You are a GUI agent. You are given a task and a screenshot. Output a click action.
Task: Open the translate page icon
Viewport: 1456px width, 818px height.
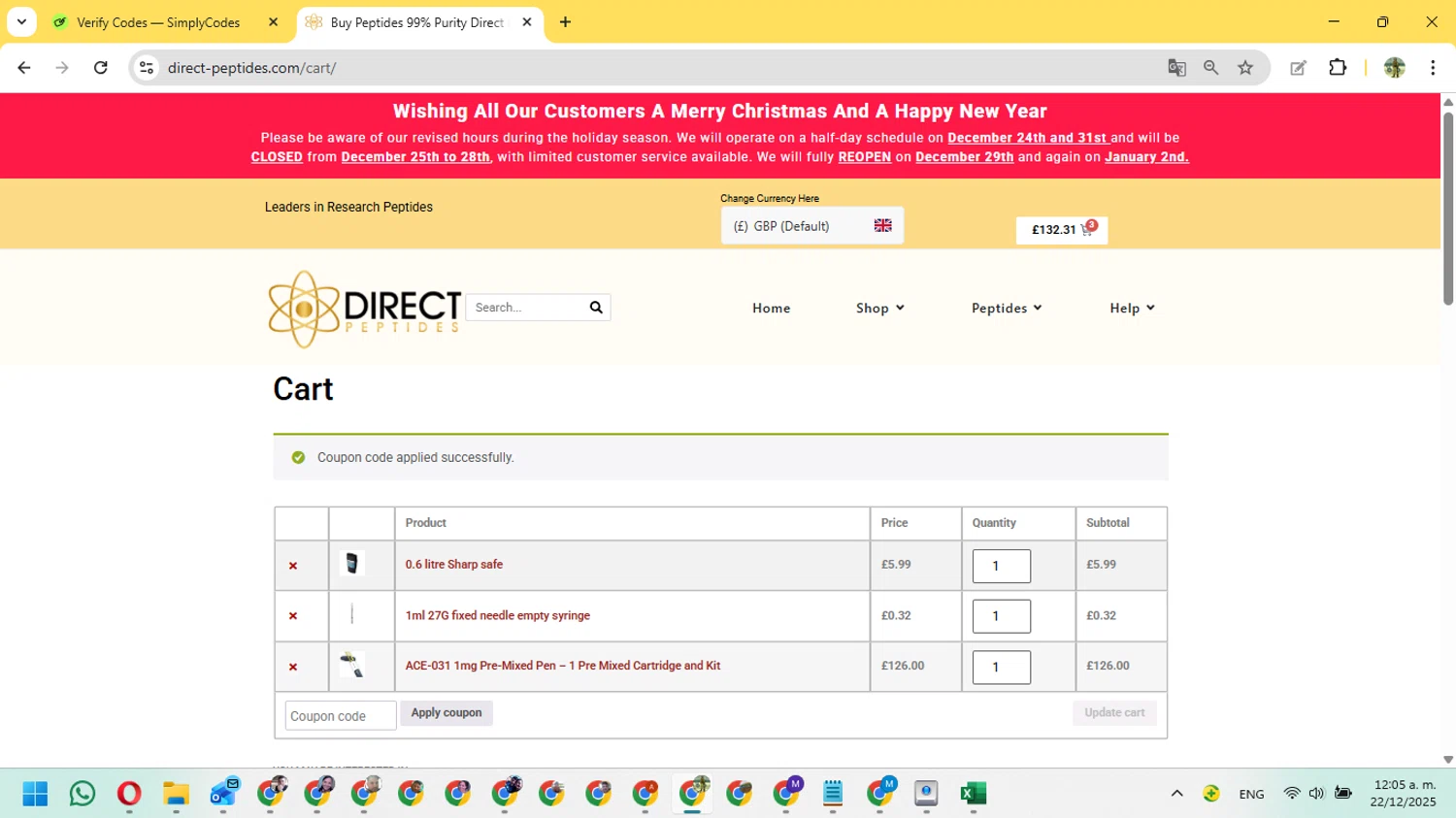coord(1176,68)
